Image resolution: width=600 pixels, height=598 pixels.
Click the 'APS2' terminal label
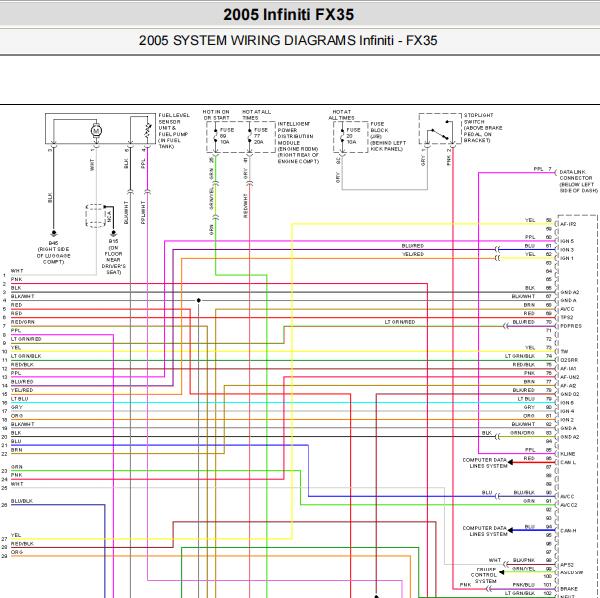[x=567, y=565]
